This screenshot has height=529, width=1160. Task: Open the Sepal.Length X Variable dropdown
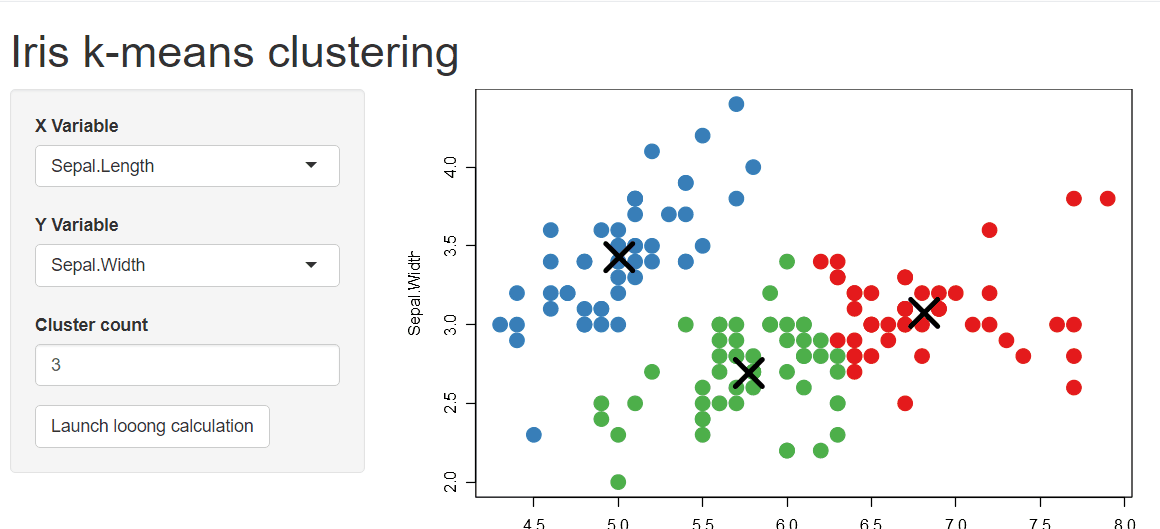pyautogui.click(x=187, y=166)
